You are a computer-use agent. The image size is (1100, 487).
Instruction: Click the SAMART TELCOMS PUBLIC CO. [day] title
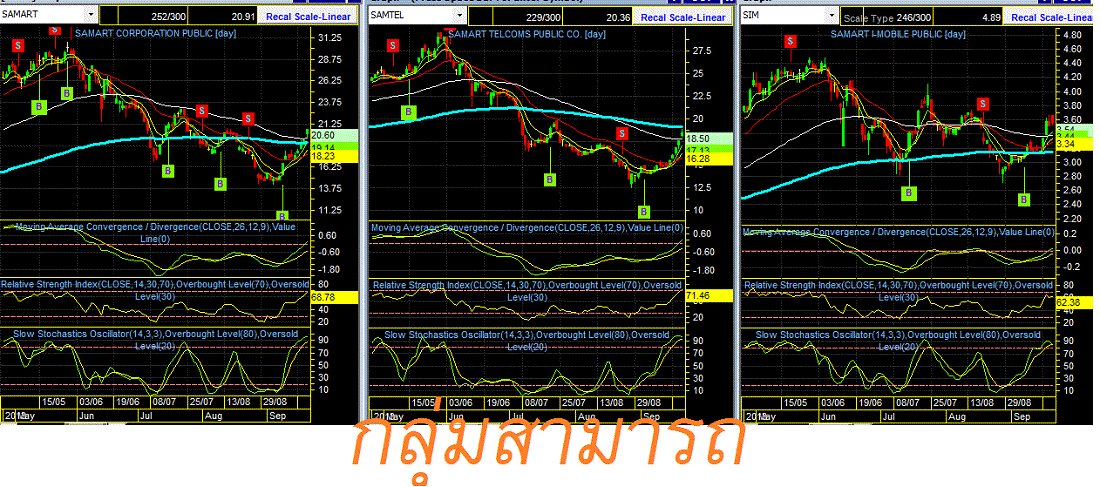(x=525, y=34)
